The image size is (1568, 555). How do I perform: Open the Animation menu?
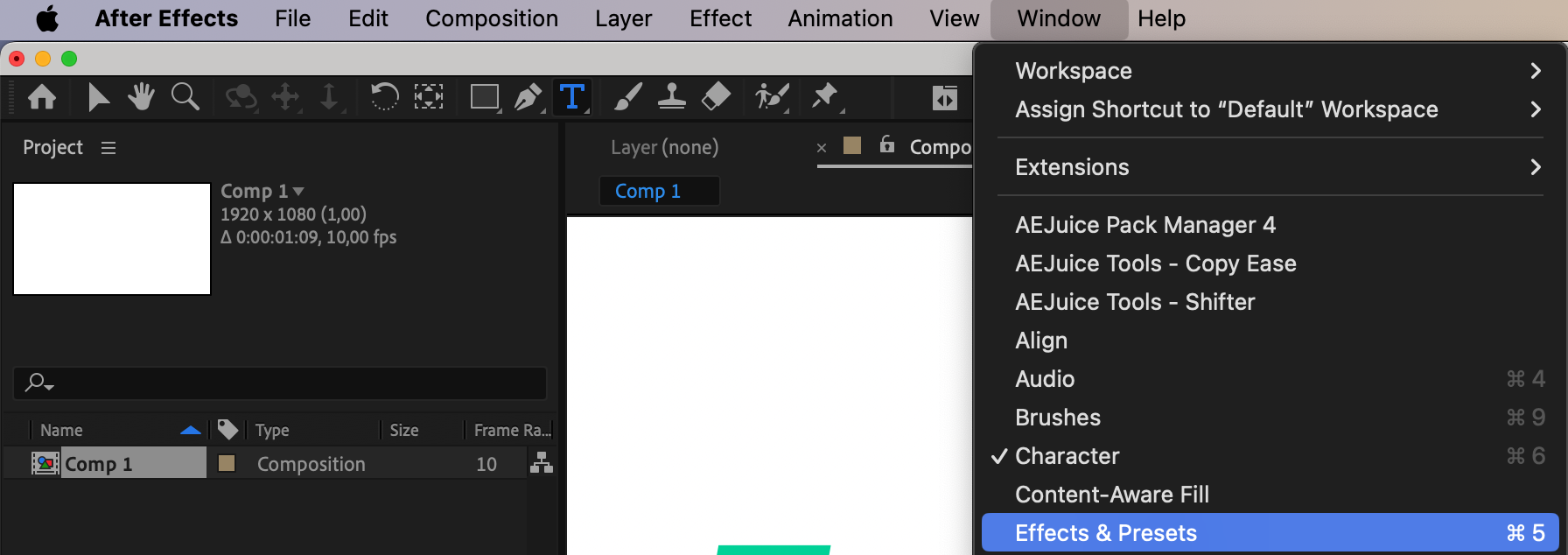841,18
